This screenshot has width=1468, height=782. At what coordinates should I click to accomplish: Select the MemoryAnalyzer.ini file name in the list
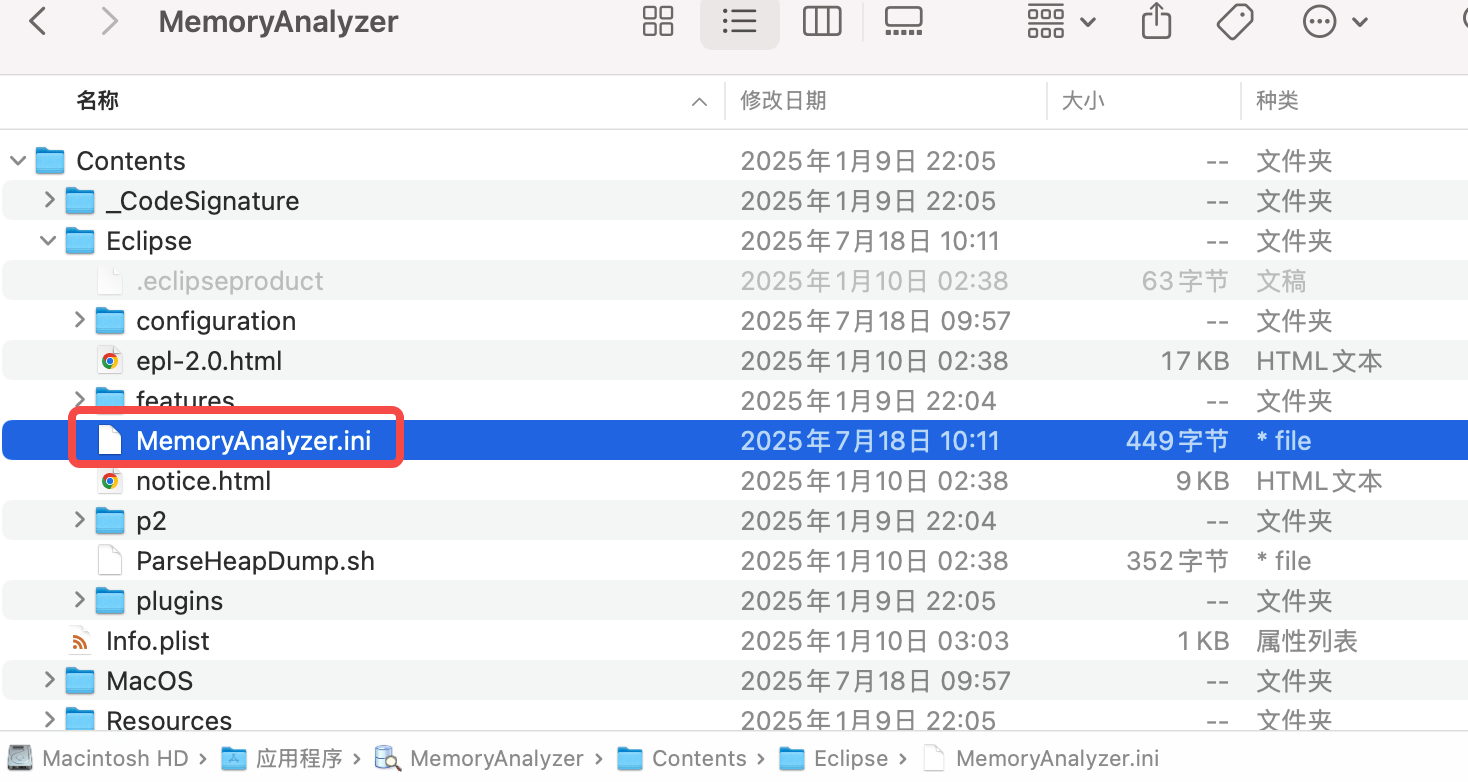tap(254, 441)
